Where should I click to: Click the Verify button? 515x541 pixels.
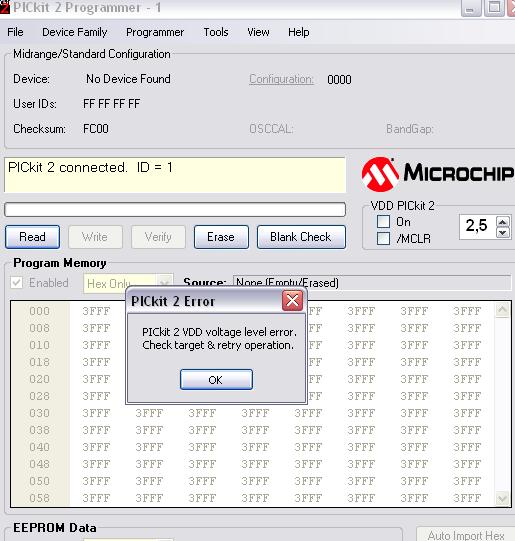pyautogui.click(x=158, y=237)
